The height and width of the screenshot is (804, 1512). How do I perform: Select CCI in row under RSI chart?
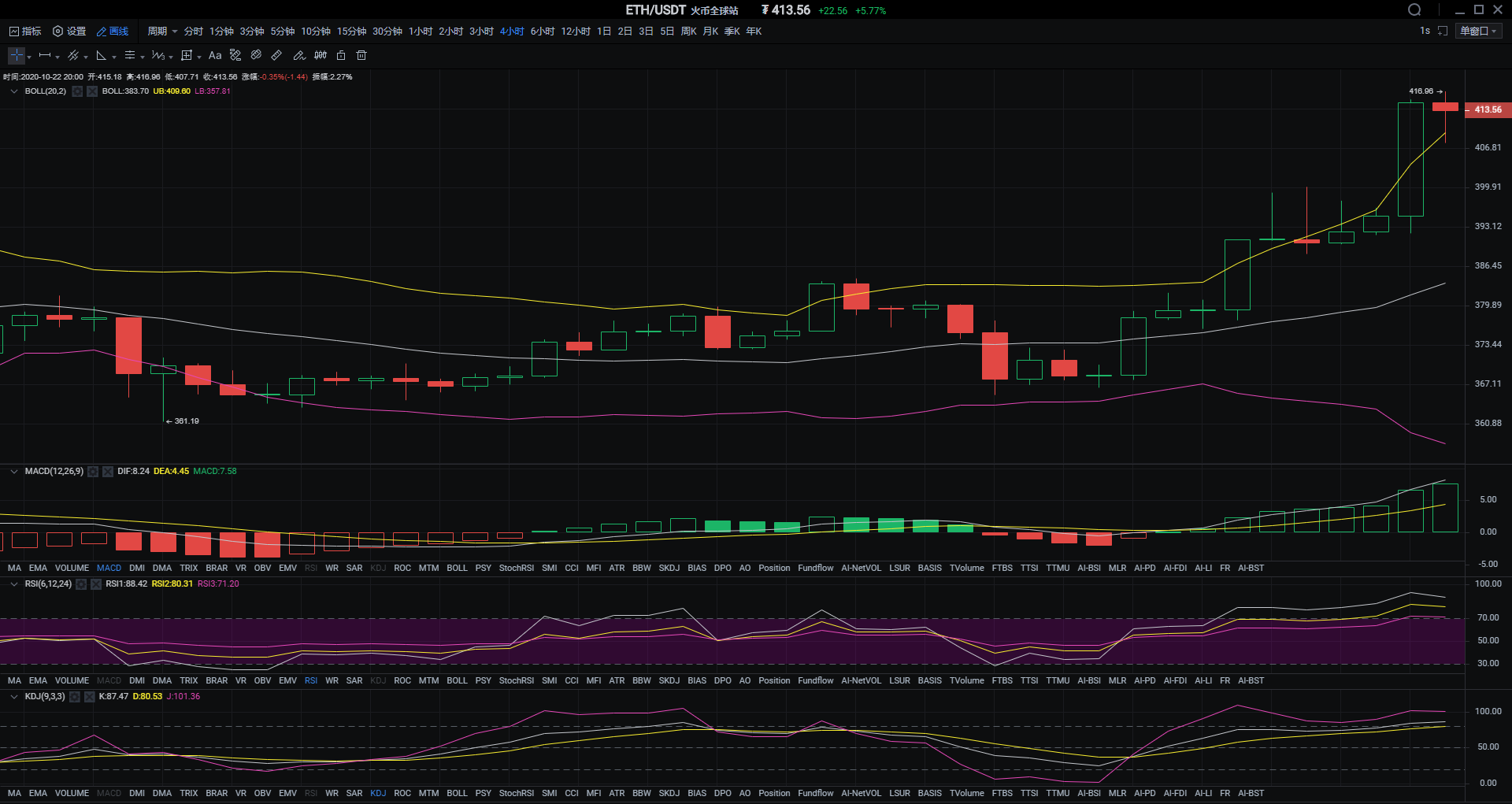[x=572, y=680]
